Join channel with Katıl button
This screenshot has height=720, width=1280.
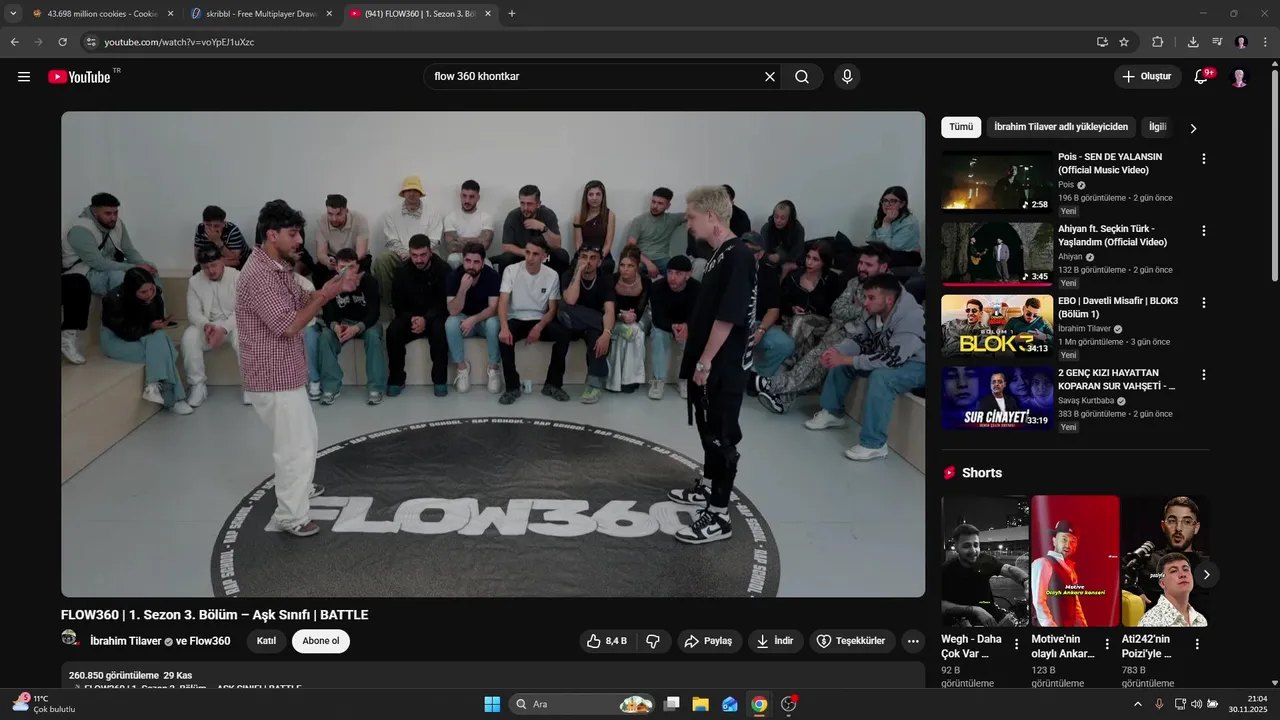pos(266,641)
